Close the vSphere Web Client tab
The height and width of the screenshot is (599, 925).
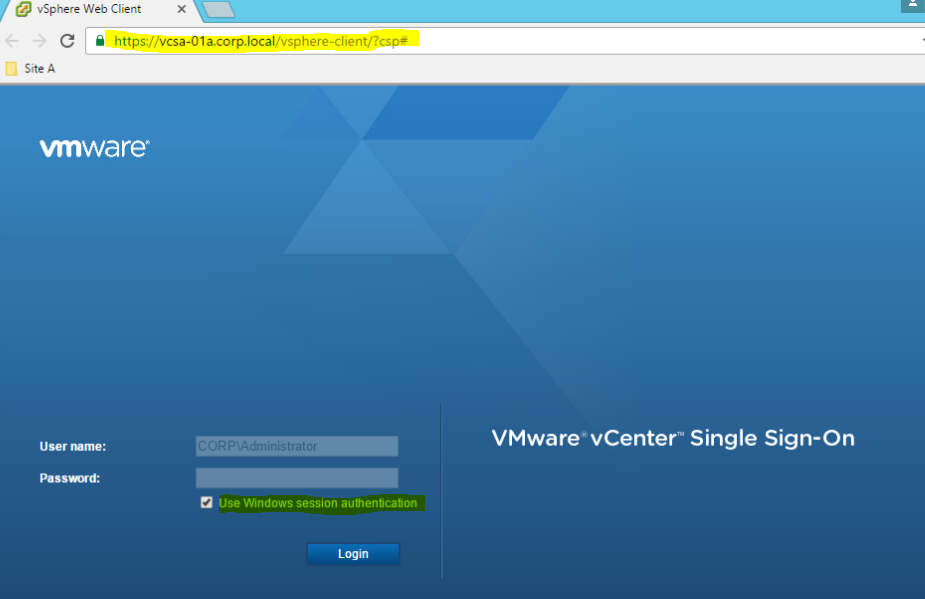[182, 9]
